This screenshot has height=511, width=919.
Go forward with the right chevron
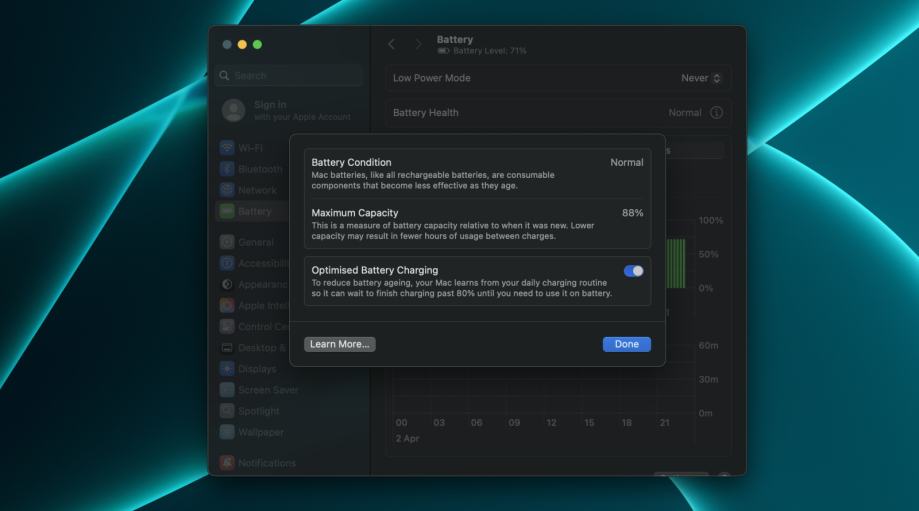tap(418, 44)
